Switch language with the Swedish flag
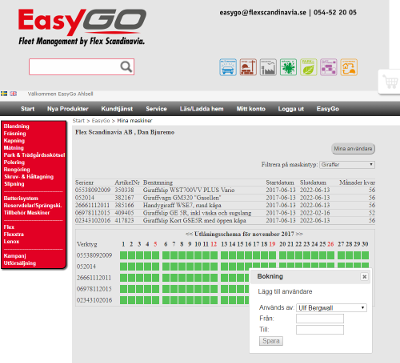This screenshot has width=400, height=363. 4,94
